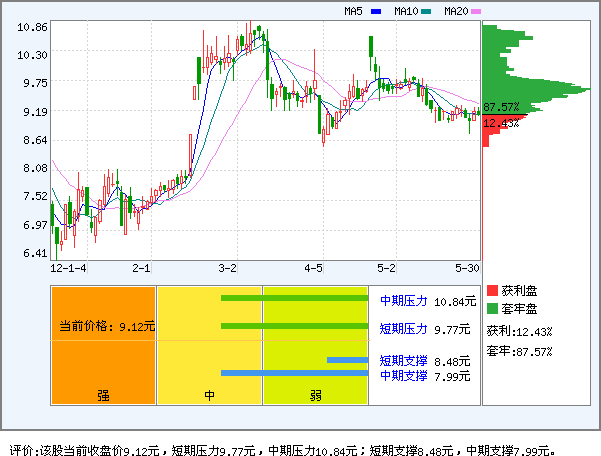Click the red 获利盘 legend square
601x456 pixels.
[492, 290]
